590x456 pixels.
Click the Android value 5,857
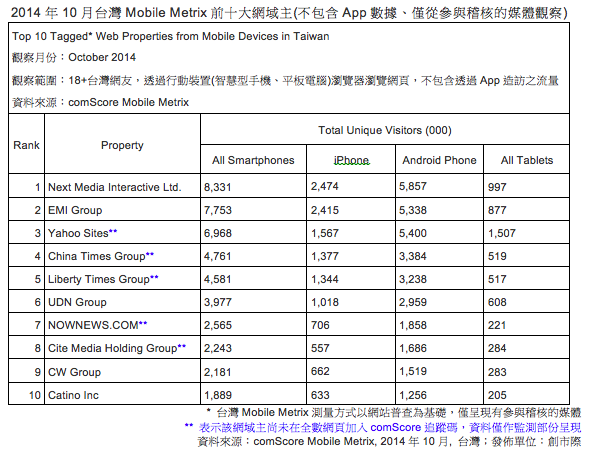[413, 186]
